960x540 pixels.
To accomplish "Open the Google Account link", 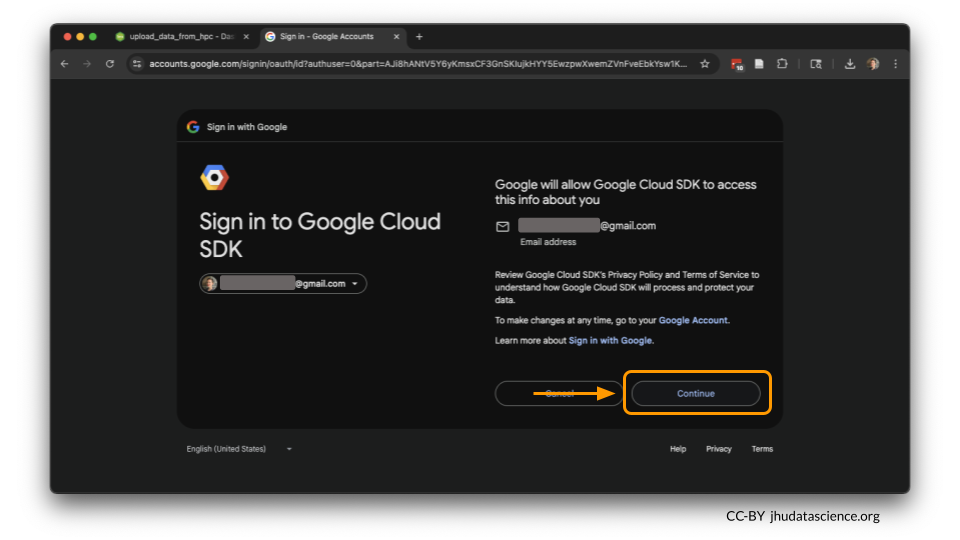I will coord(693,320).
